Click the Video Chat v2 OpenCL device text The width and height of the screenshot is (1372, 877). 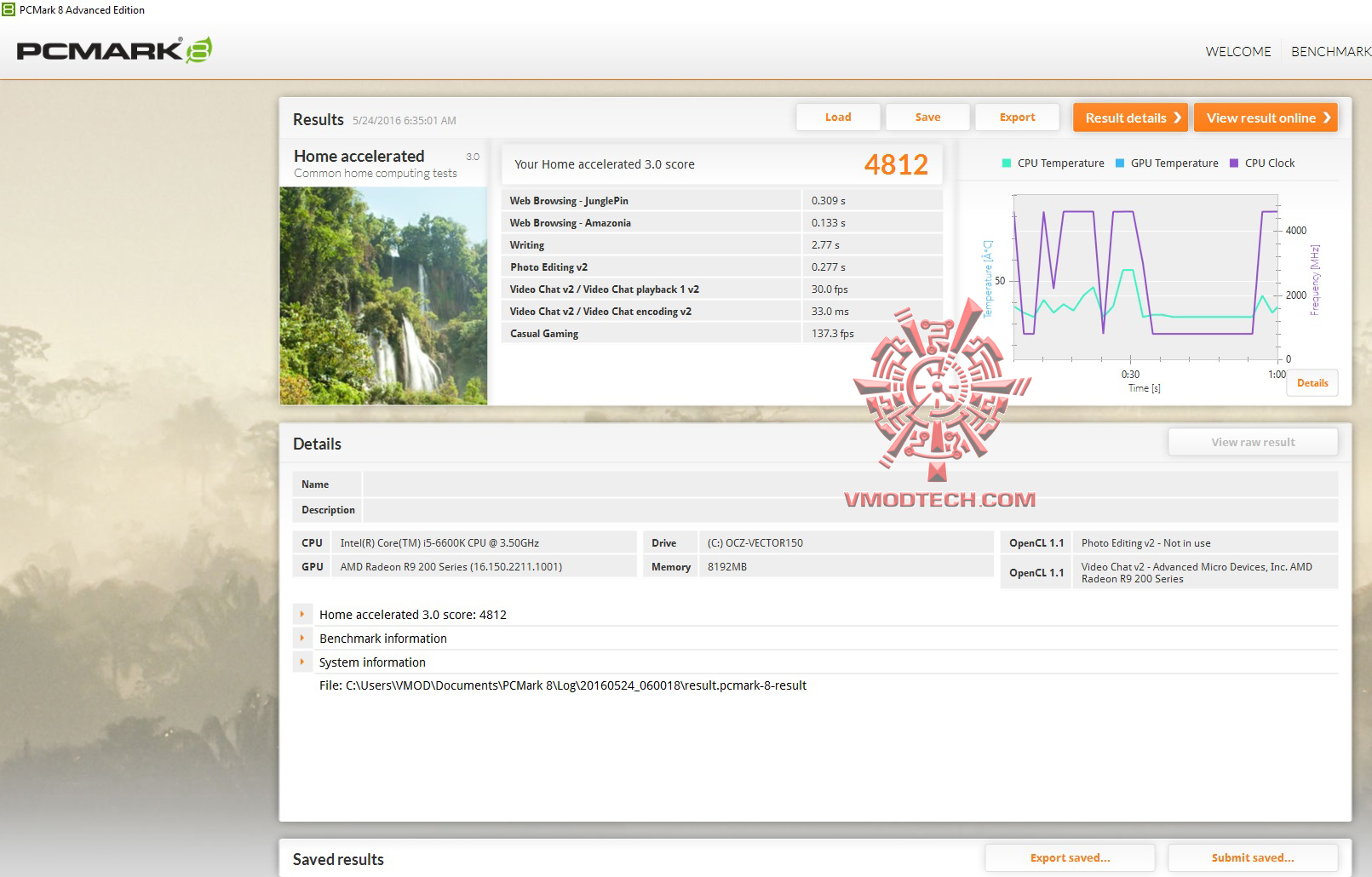tap(1197, 572)
